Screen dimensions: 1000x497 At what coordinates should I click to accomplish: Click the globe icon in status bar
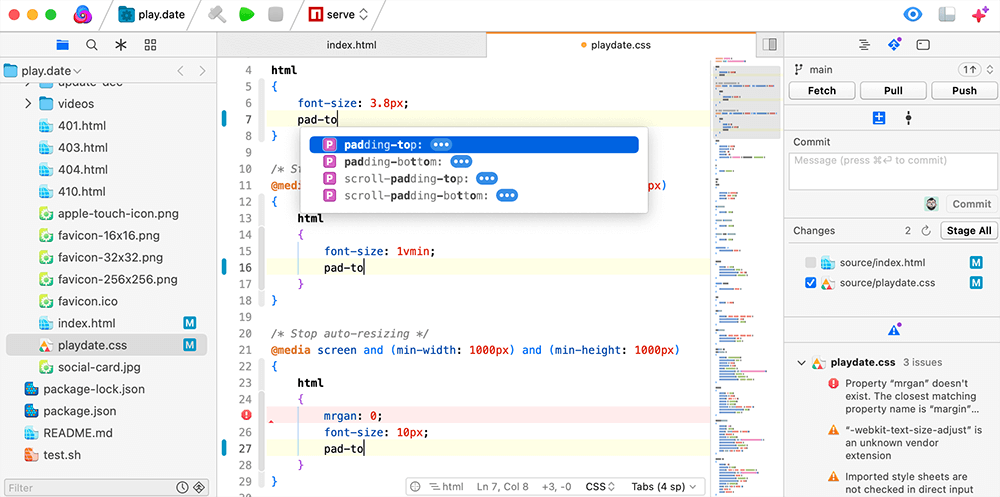[x=416, y=486]
